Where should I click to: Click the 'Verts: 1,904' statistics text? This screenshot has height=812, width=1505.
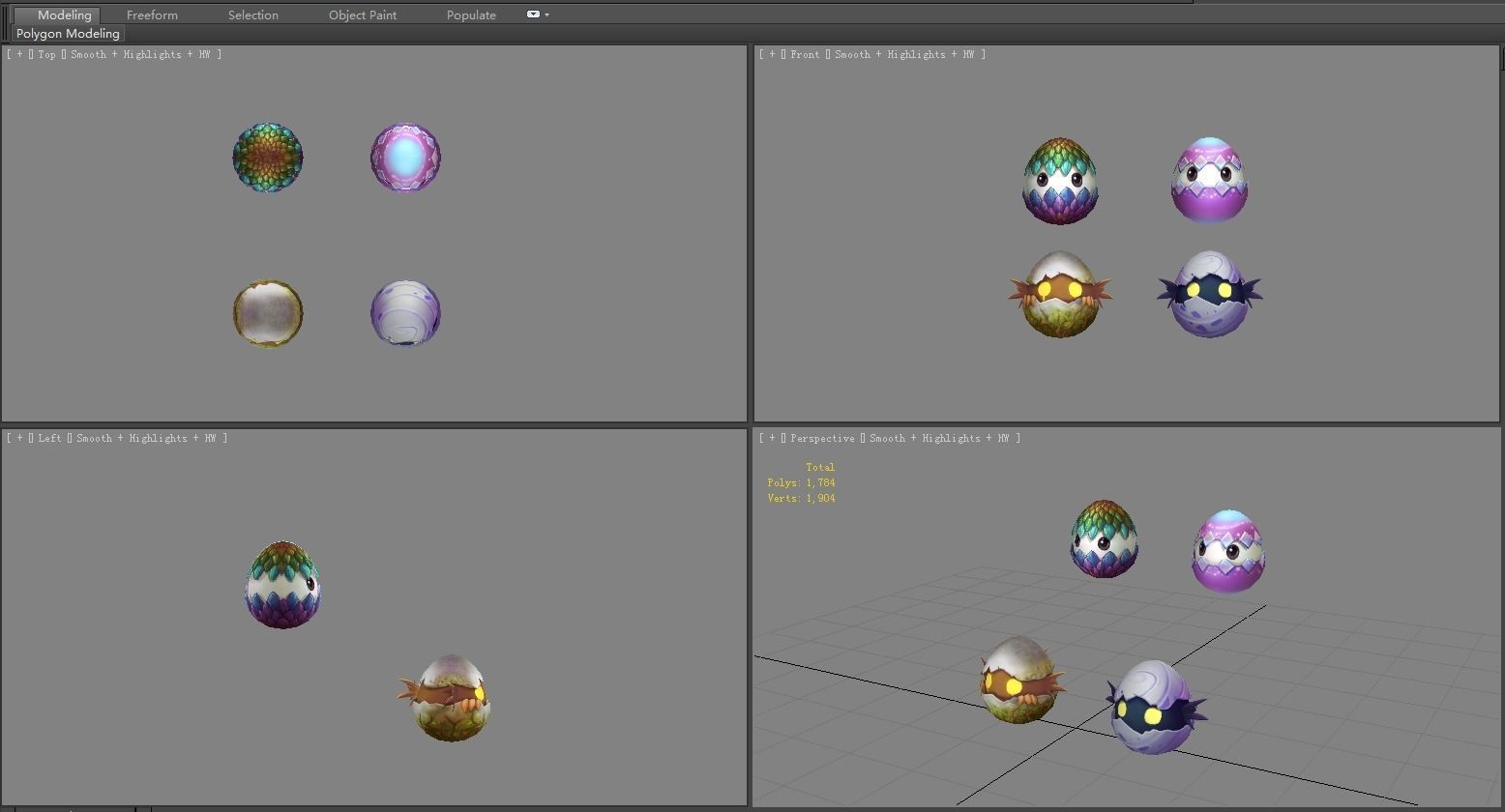pos(801,499)
